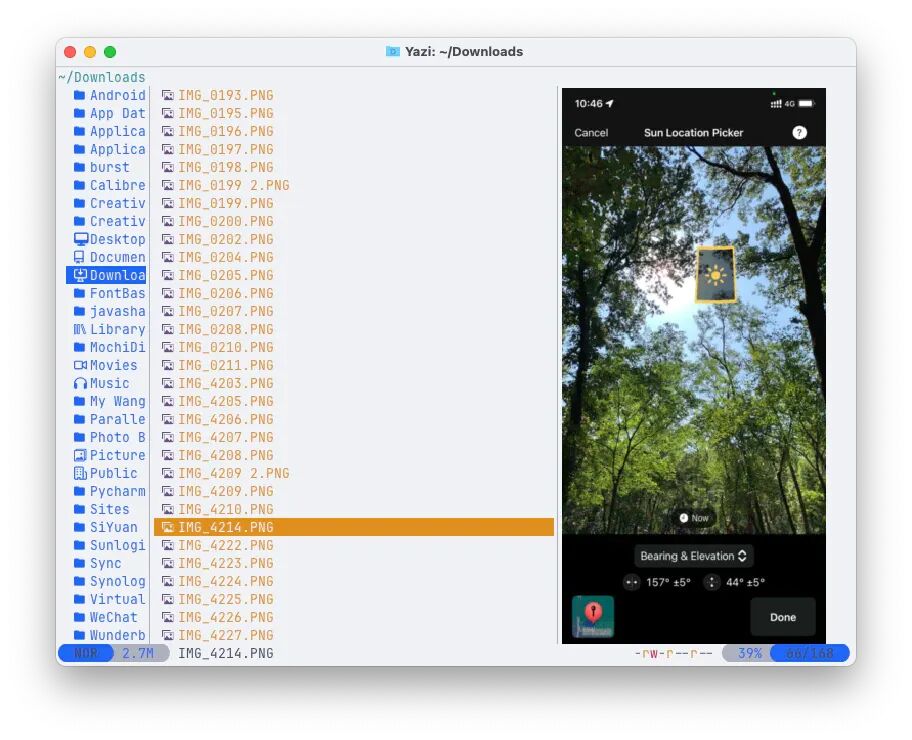The image size is (912, 740).
Task: Click the image icon beside IMG_4227.PNG
Action: tap(168, 635)
